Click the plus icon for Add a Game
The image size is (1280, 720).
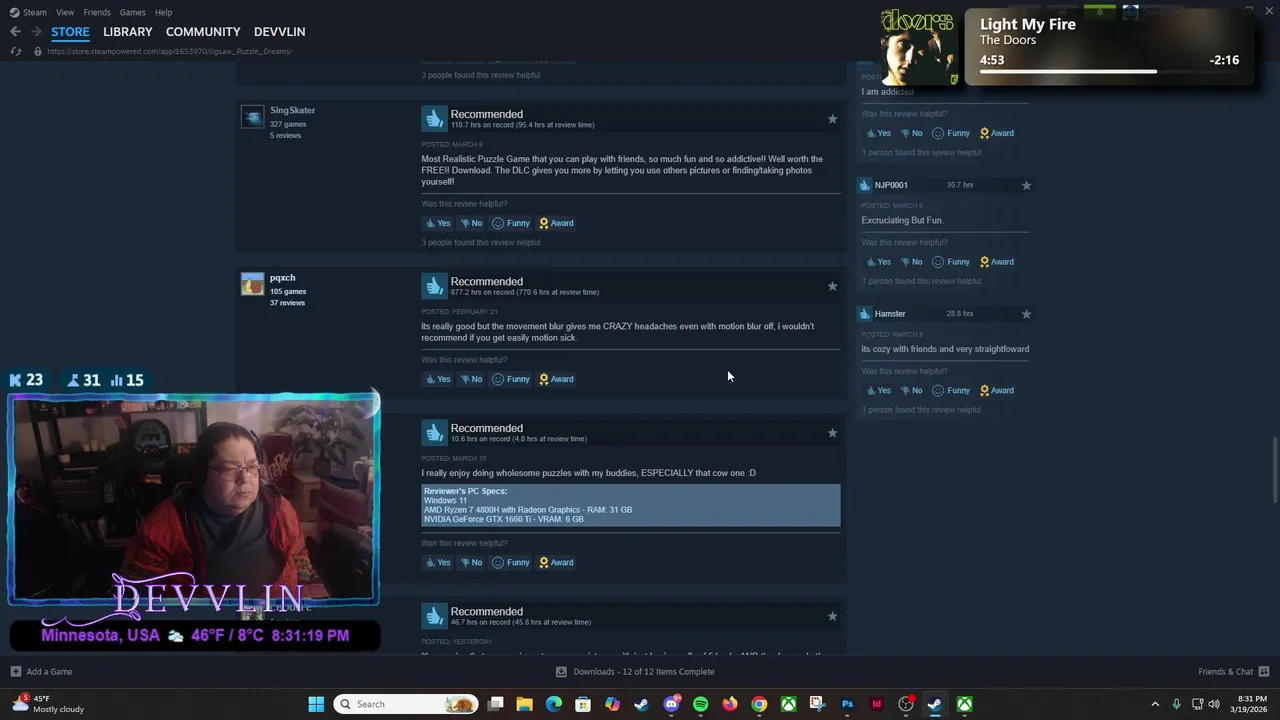coord(15,672)
